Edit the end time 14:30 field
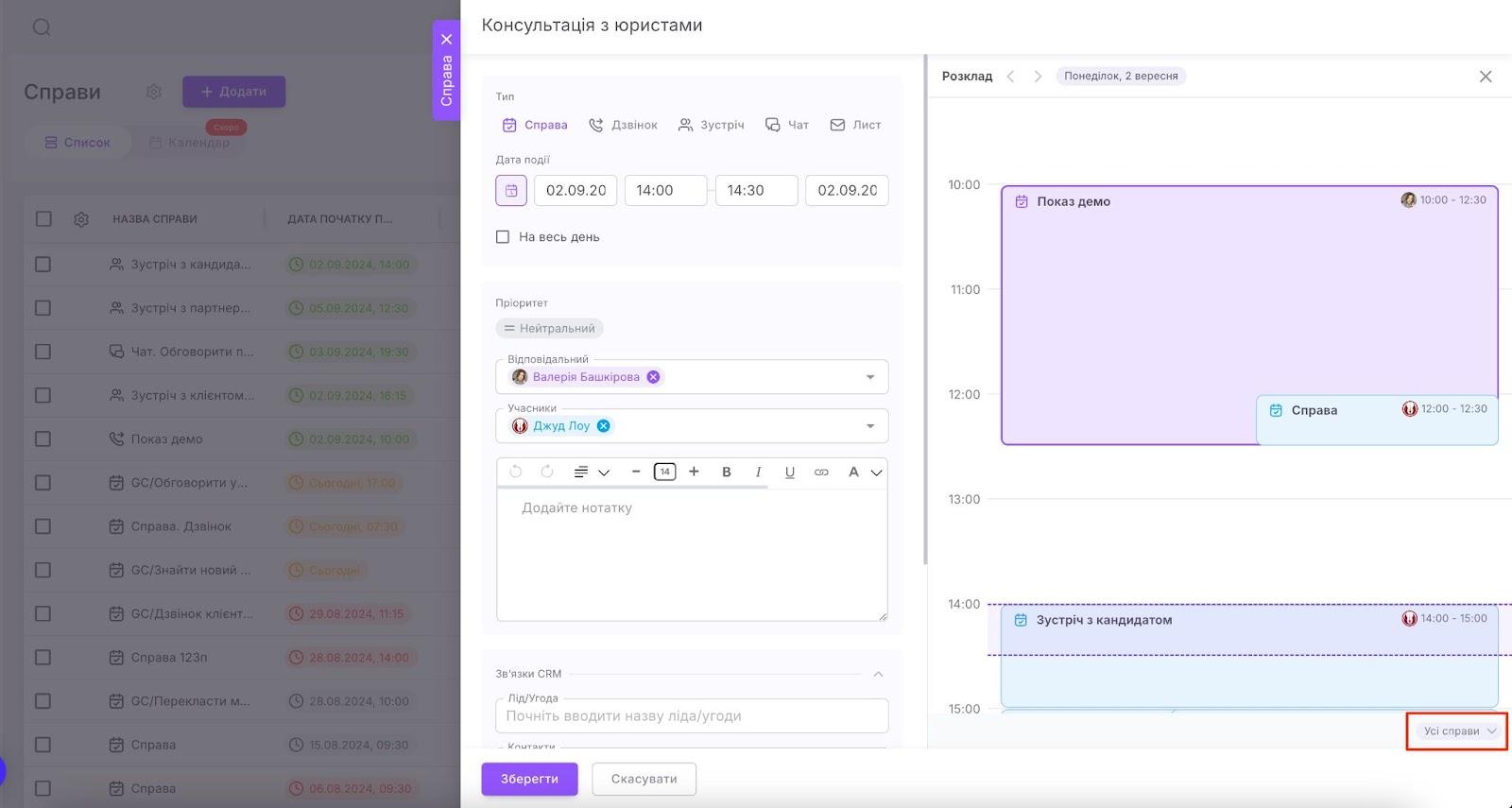1512x808 pixels. coord(756,190)
